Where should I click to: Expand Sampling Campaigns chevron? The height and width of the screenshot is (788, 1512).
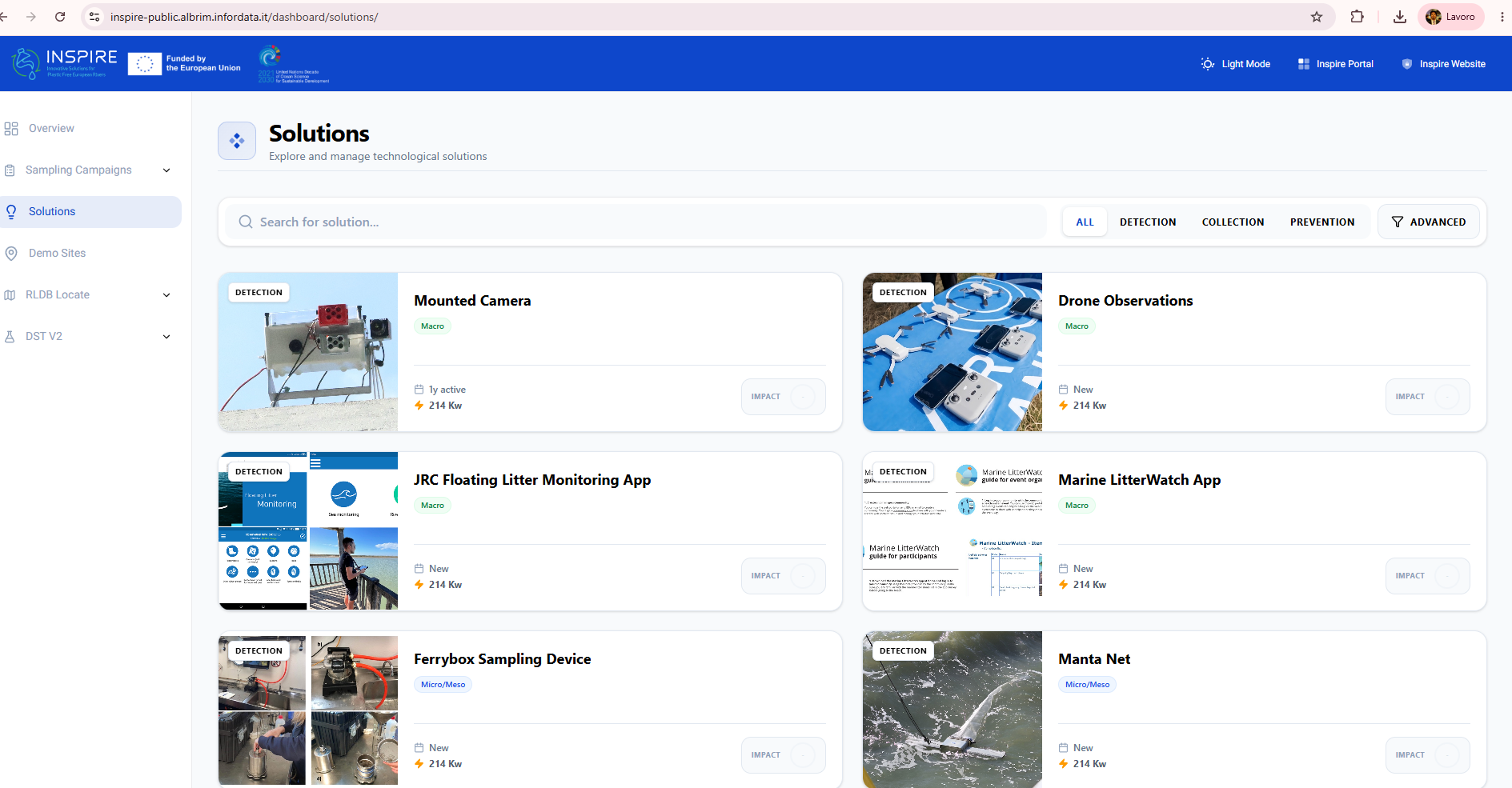coord(166,170)
